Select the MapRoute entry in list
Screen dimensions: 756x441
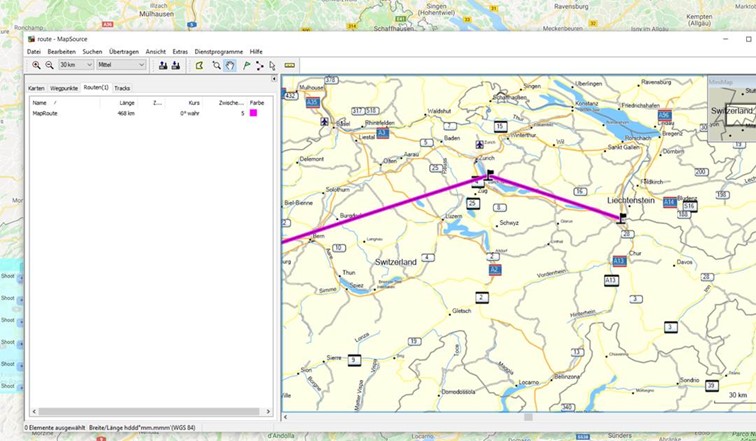coord(45,113)
